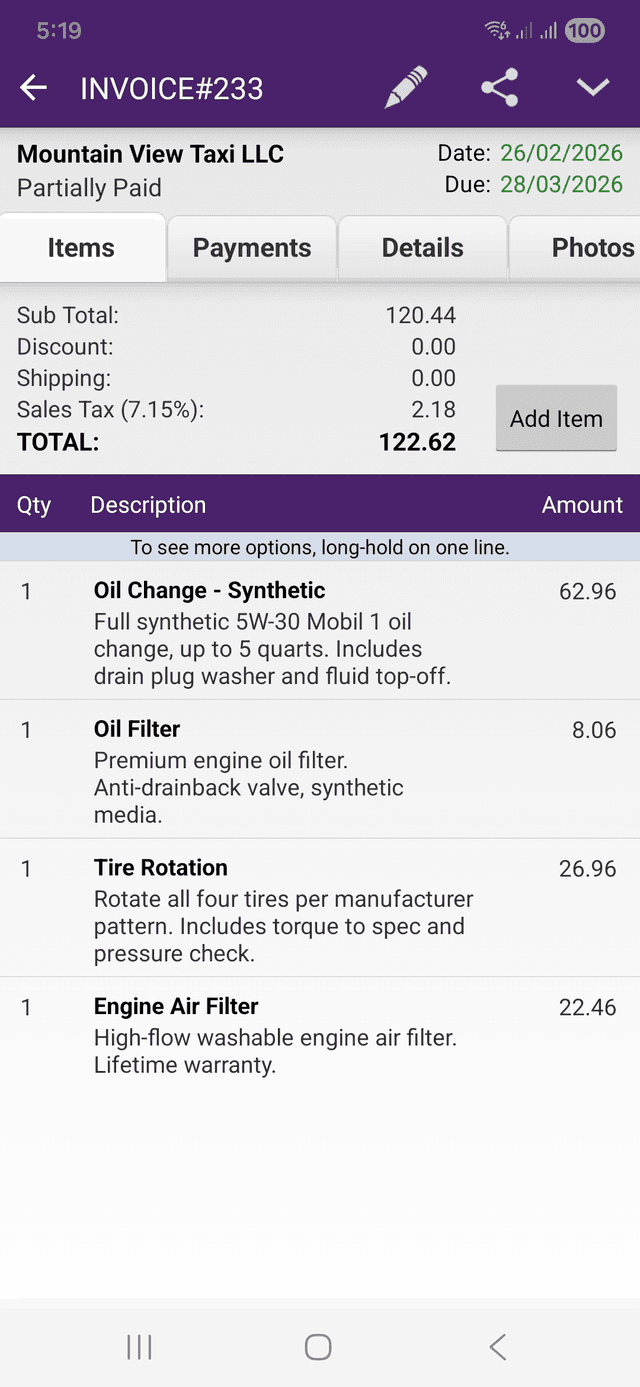
Task: Expand the invoice options with the chevron
Action: pos(592,87)
